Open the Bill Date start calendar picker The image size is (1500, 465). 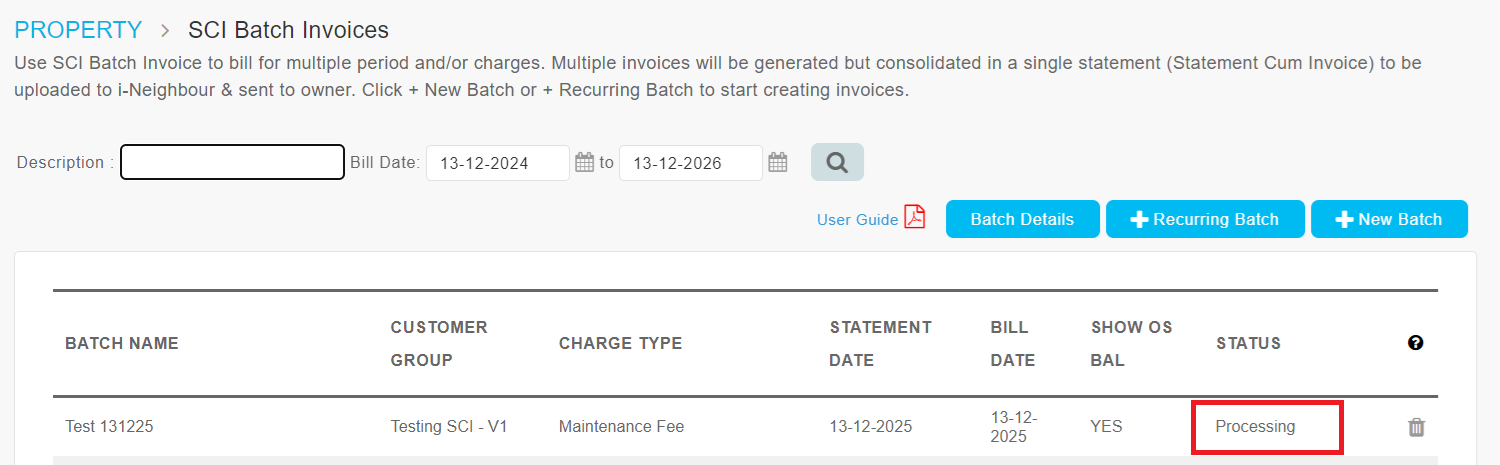point(585,162)
